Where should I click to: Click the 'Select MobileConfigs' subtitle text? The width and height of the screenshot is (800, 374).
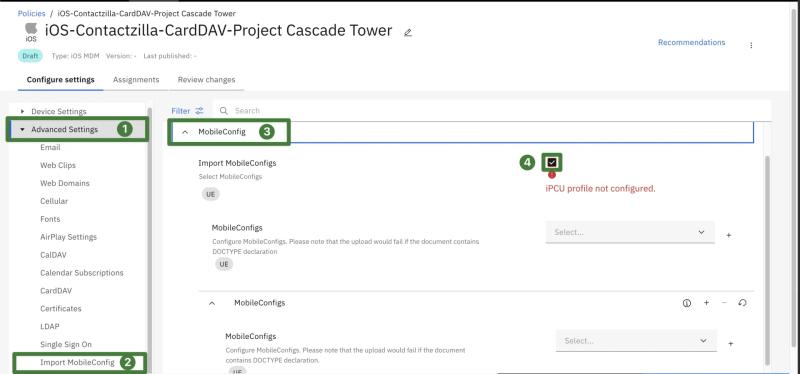click(x=230, y=177)
